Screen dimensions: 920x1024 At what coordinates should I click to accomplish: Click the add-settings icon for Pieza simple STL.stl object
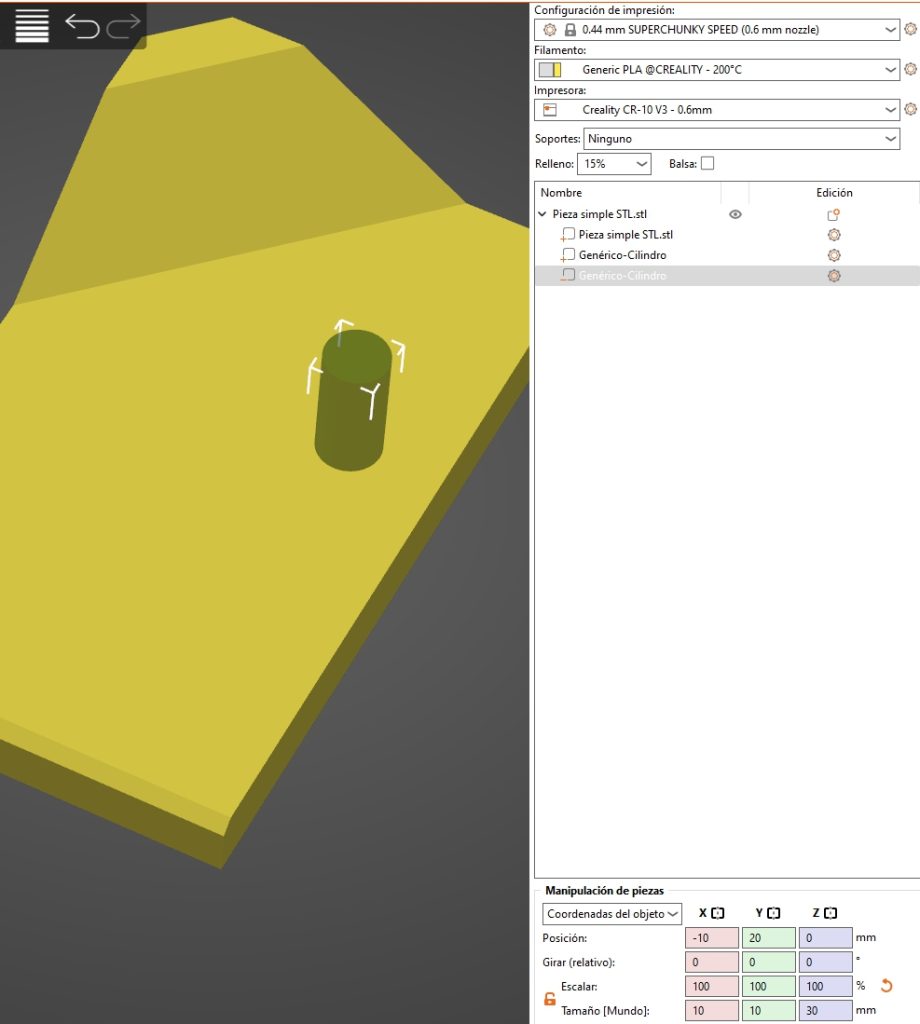click(x=833, y=214)
